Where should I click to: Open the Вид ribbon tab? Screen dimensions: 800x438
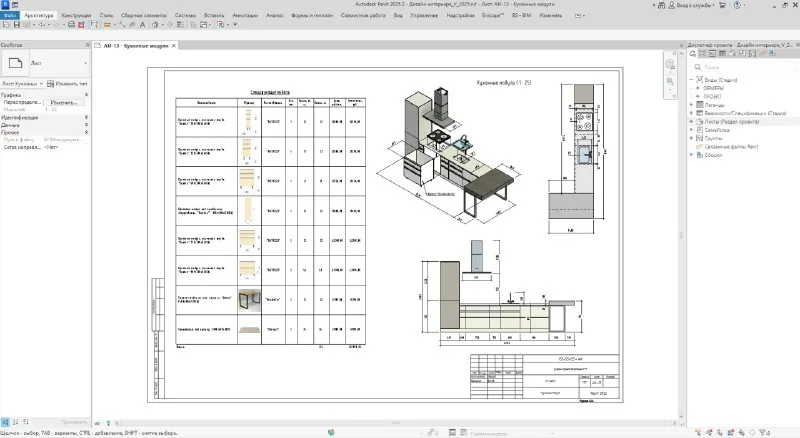click(398, 15)
